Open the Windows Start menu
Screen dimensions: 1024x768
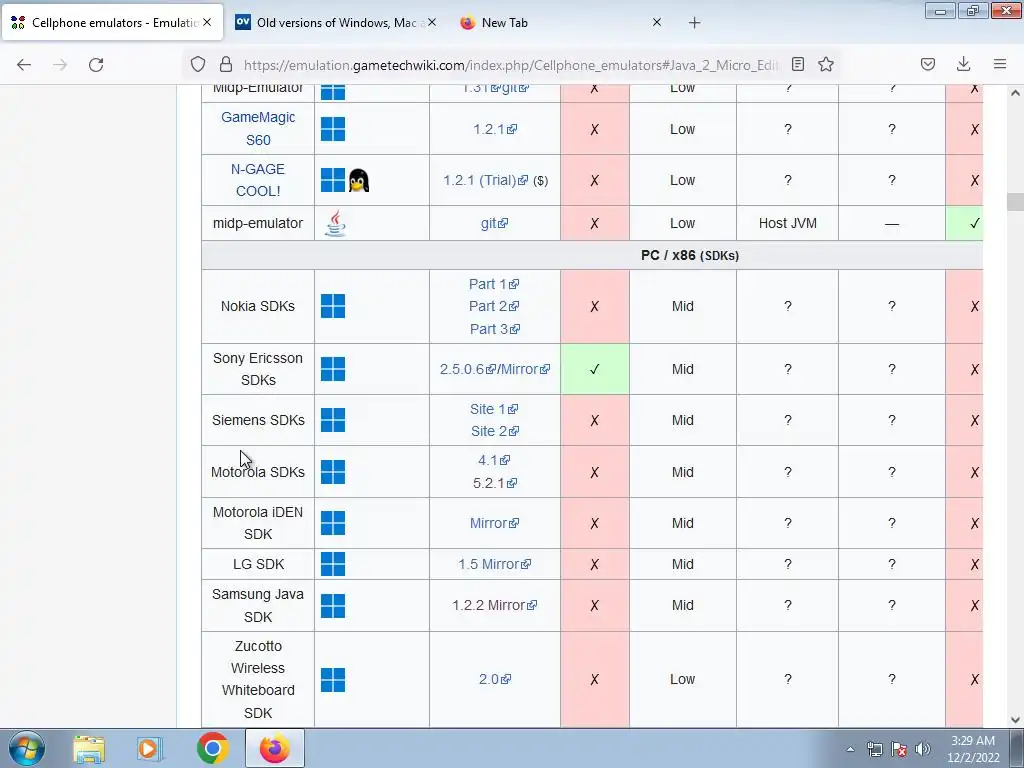pos(27,748)
